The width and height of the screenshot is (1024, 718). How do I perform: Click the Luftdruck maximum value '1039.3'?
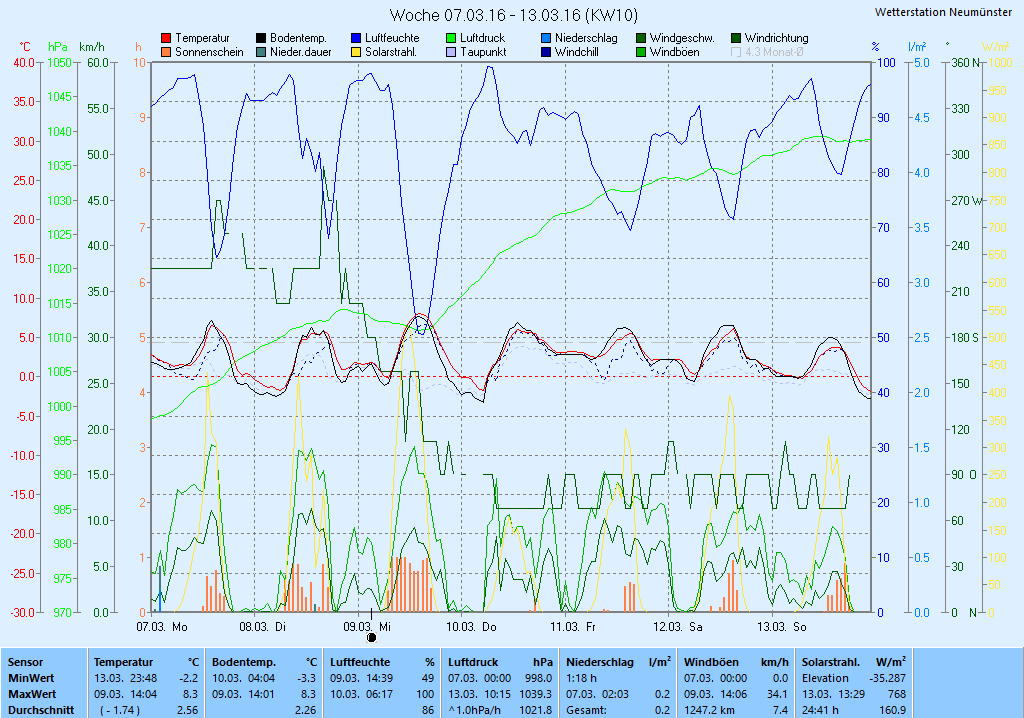536,694
